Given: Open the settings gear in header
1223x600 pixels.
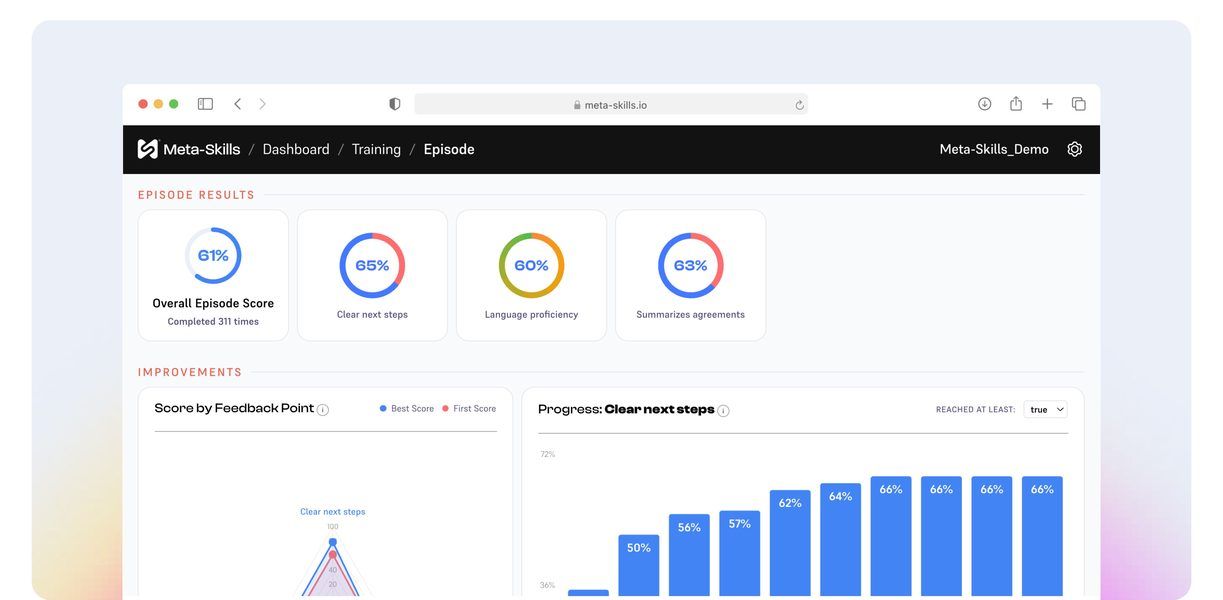Looking at the screenshot, I should click(x=1075, y=149).
